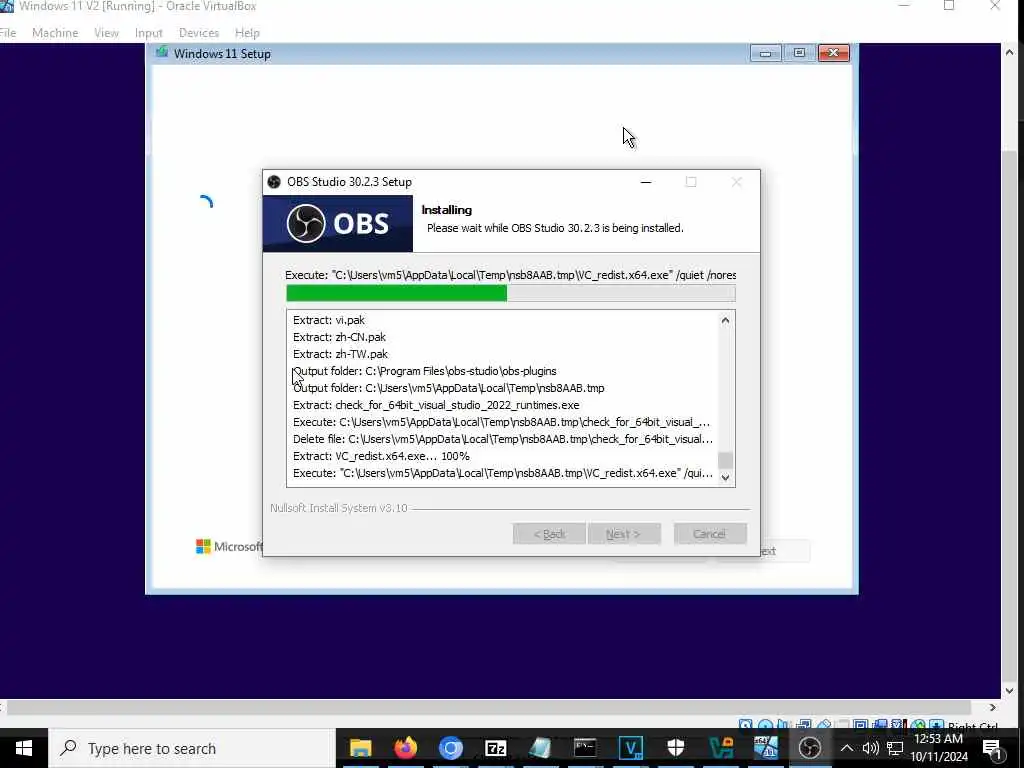
Task: Open the VirtualBox Input menu
Action: click(x=148, y=33)
